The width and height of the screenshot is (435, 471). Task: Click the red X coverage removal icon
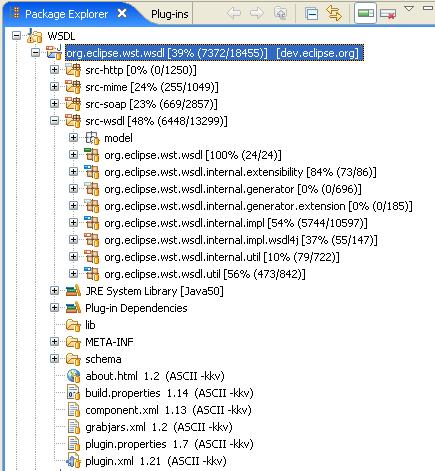tap(388, 14)
